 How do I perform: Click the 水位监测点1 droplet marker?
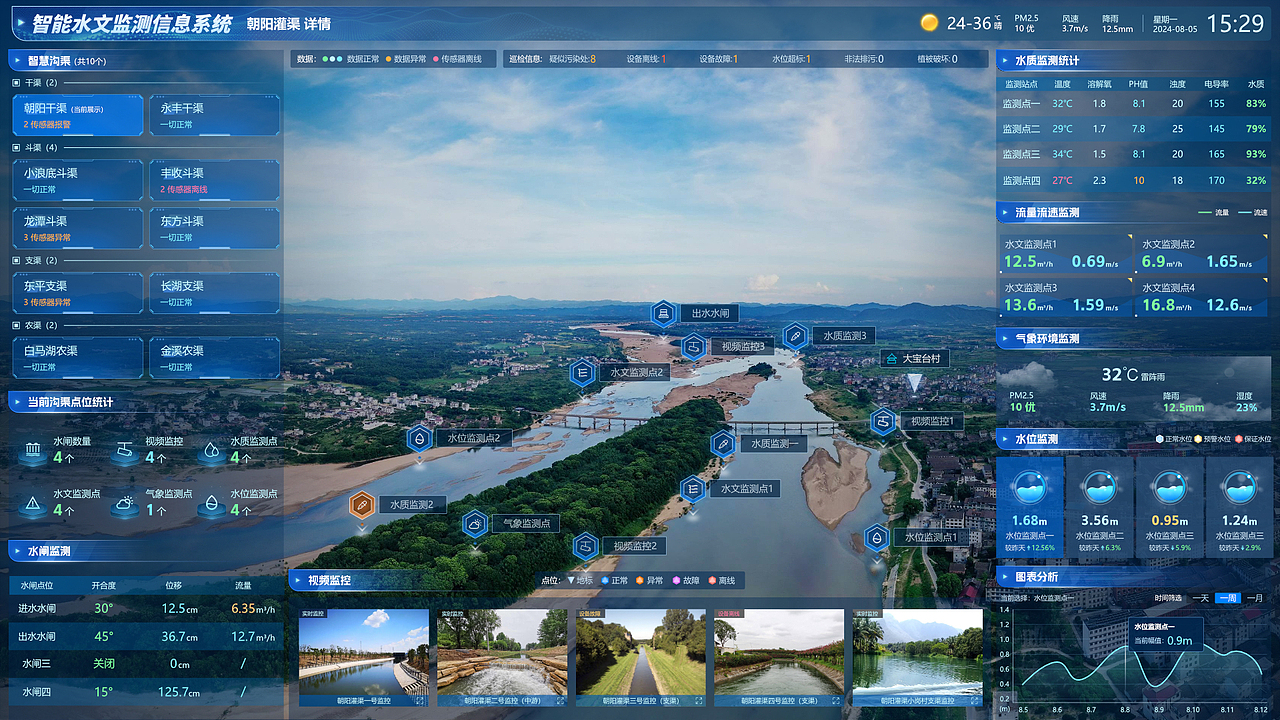(877, 537)
